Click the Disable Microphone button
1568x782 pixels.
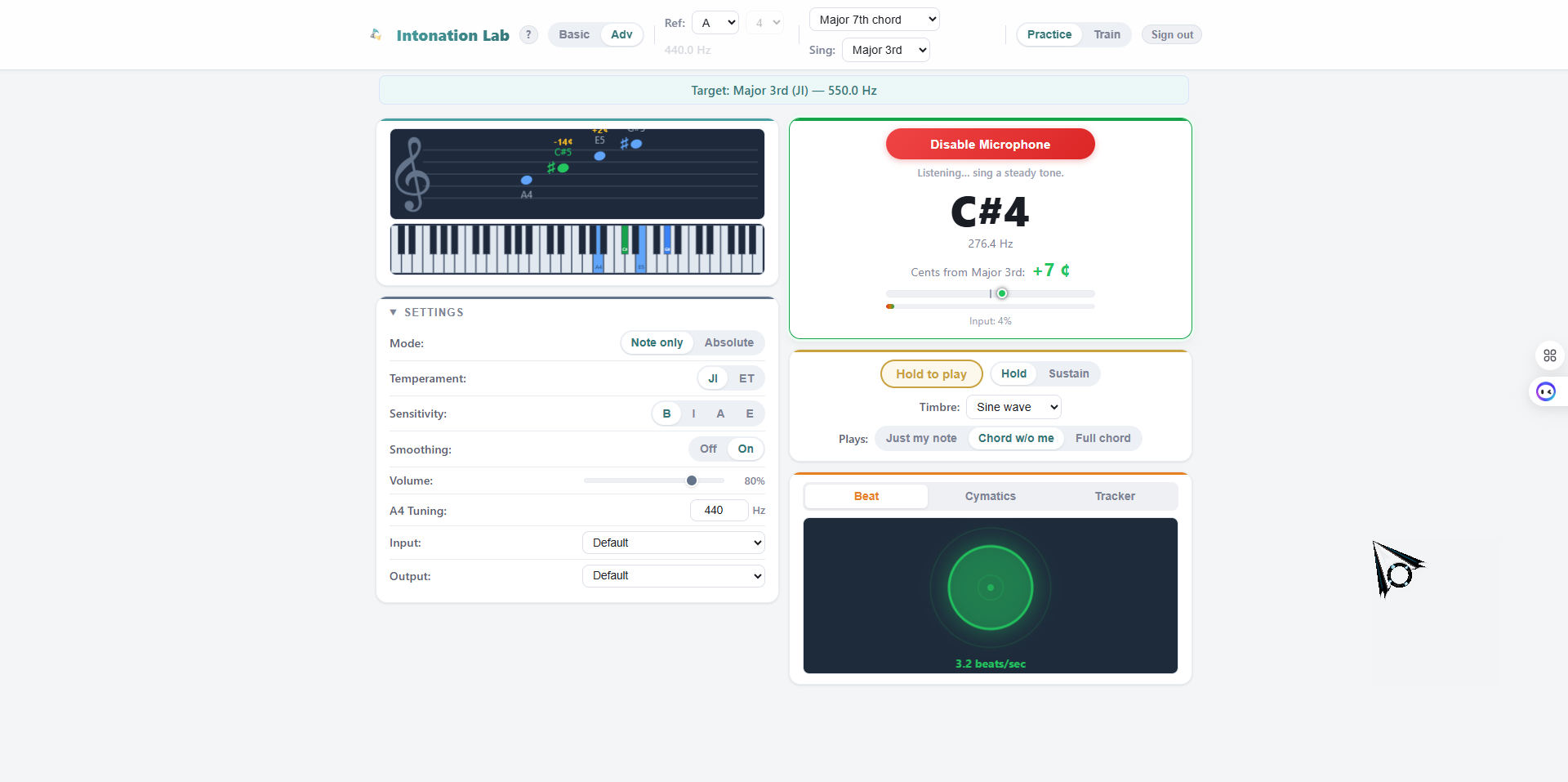(990, 145)
